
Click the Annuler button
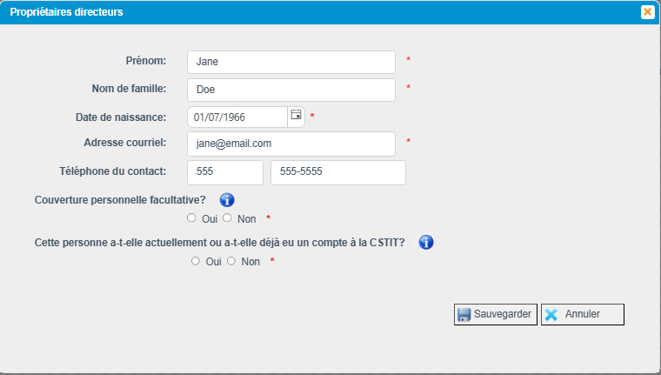coord(583,314)
